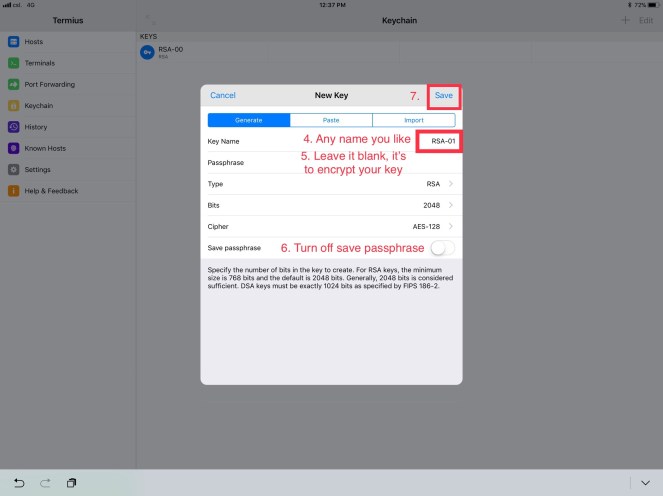Screen dimensions: 663x496
Task: Click the Help & Feedback icon
Action: point(14,190)
